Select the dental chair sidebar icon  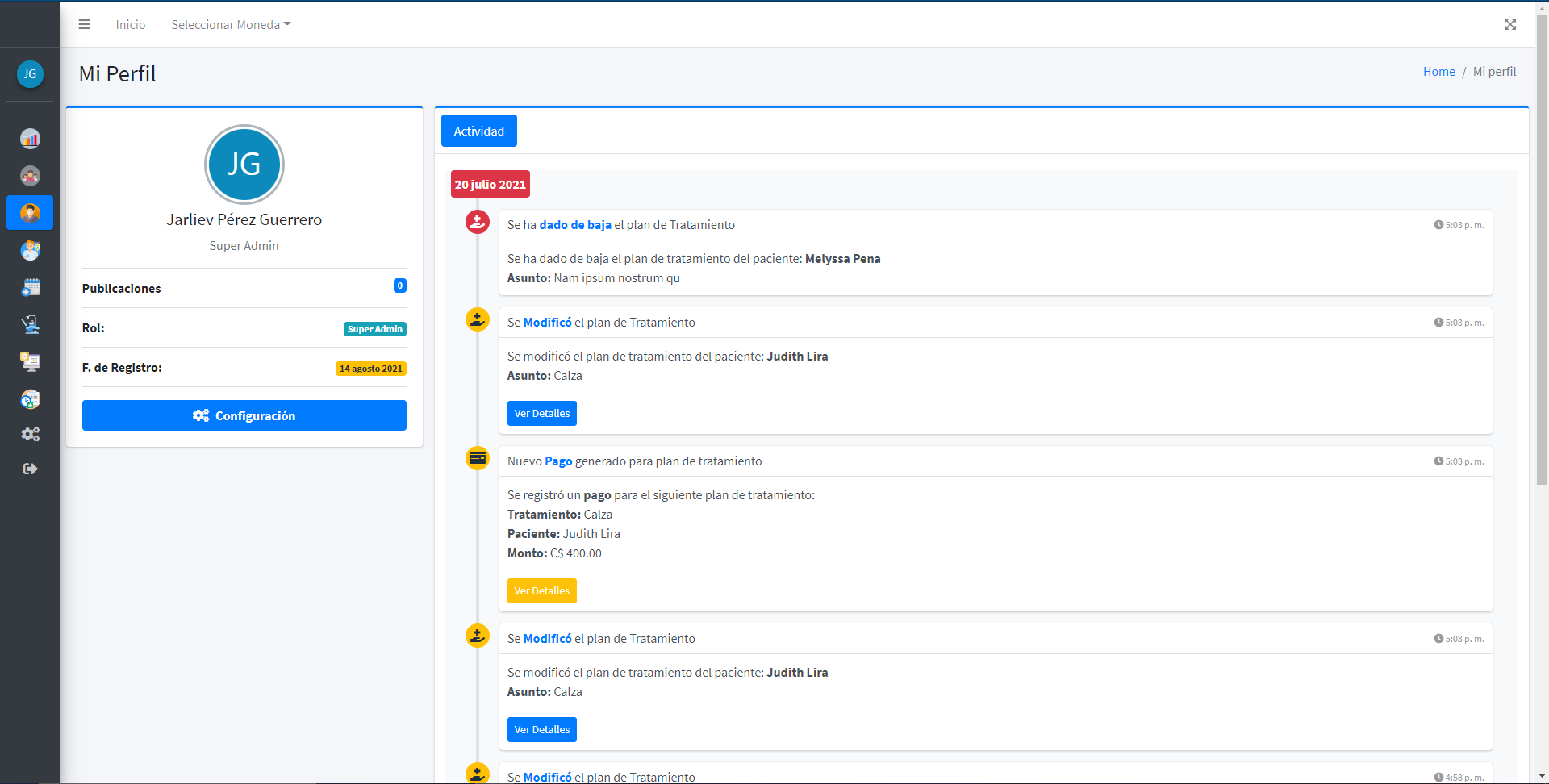30,324
